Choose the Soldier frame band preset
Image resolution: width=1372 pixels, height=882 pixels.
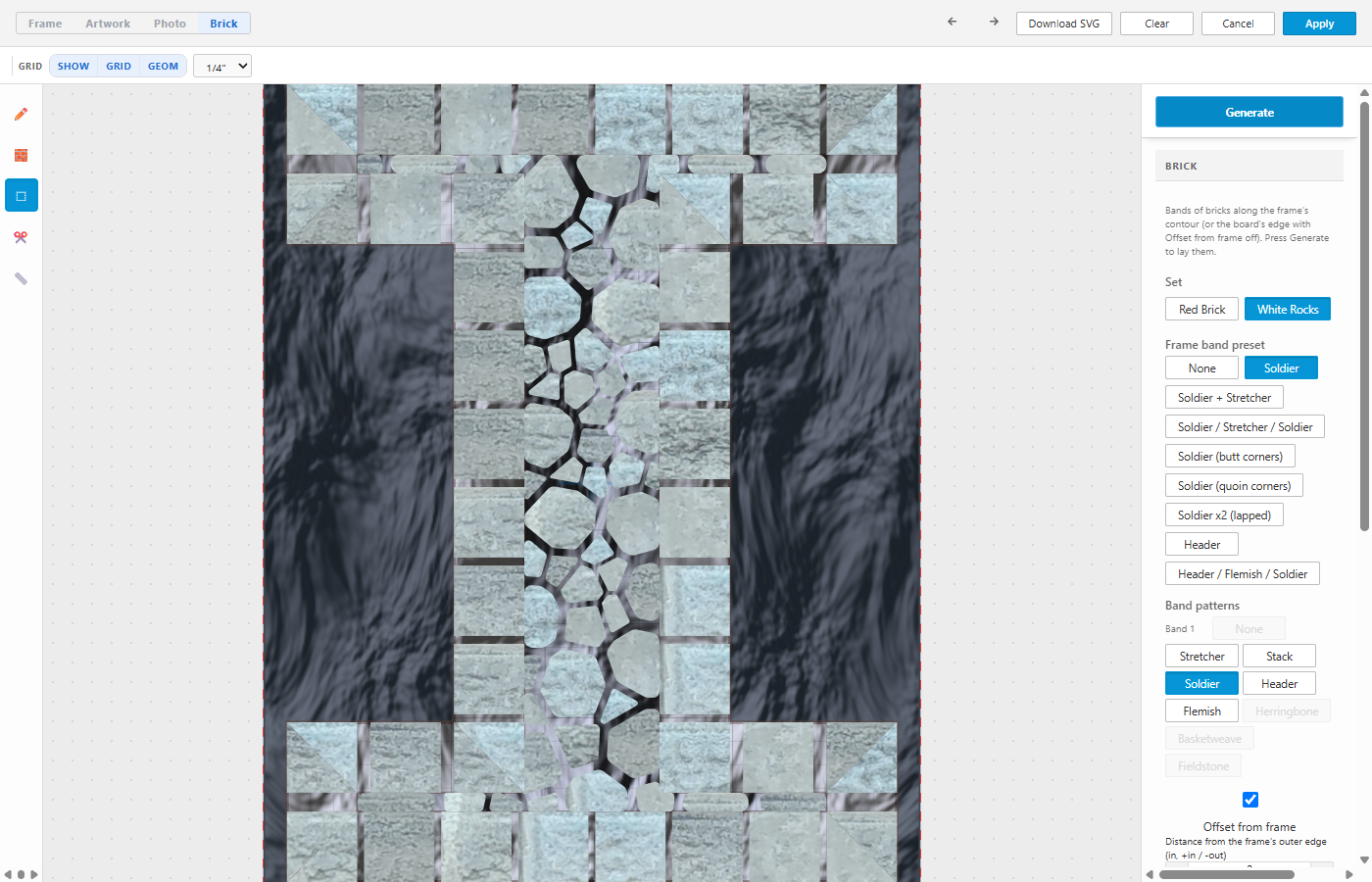[1281, 367]
